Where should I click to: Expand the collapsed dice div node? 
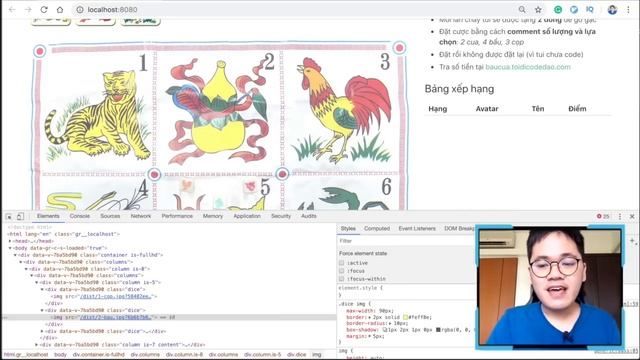coord(42,331)
